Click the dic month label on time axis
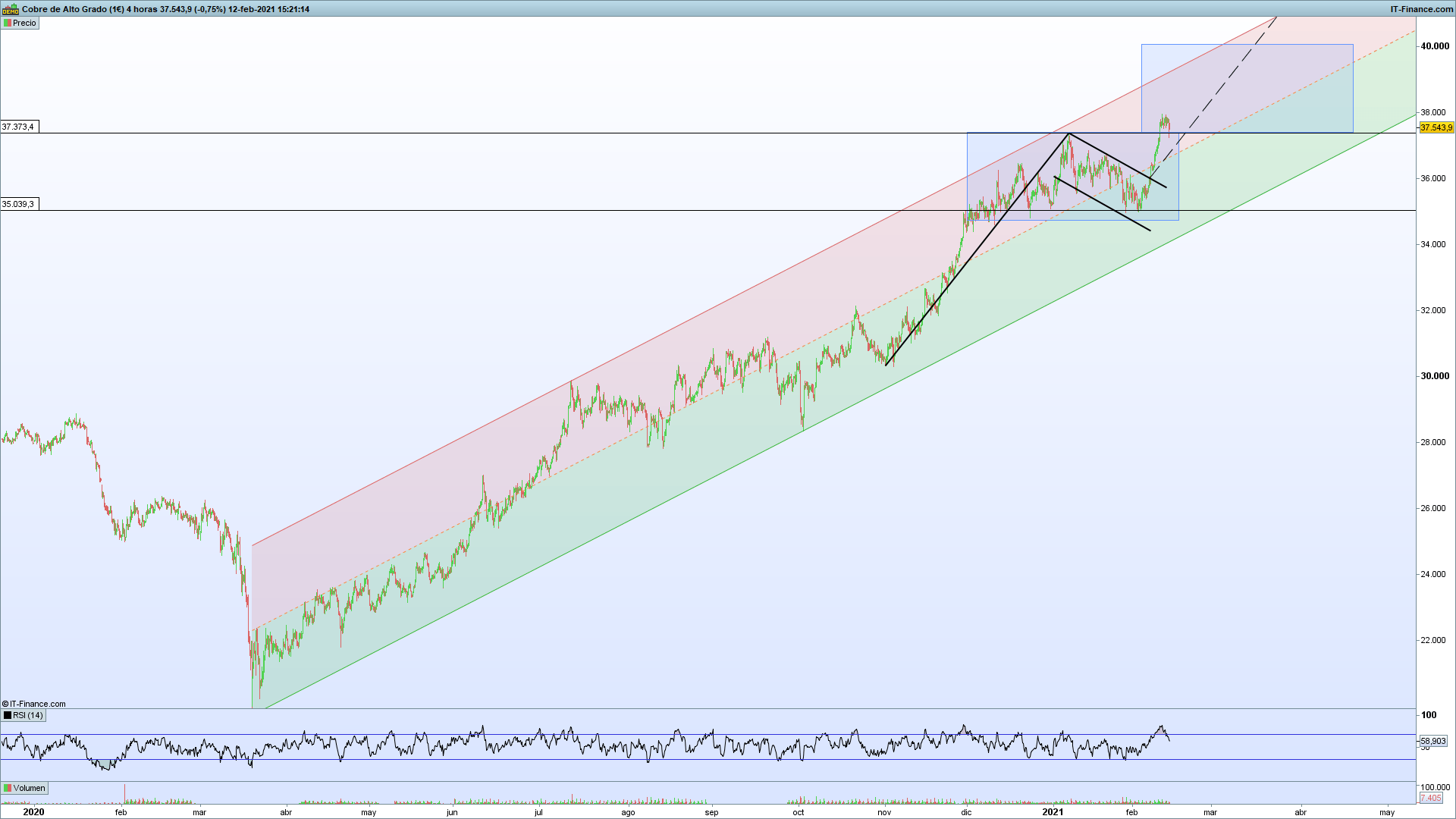Screen dimensions: 1456x819 (x=966, y=812)
